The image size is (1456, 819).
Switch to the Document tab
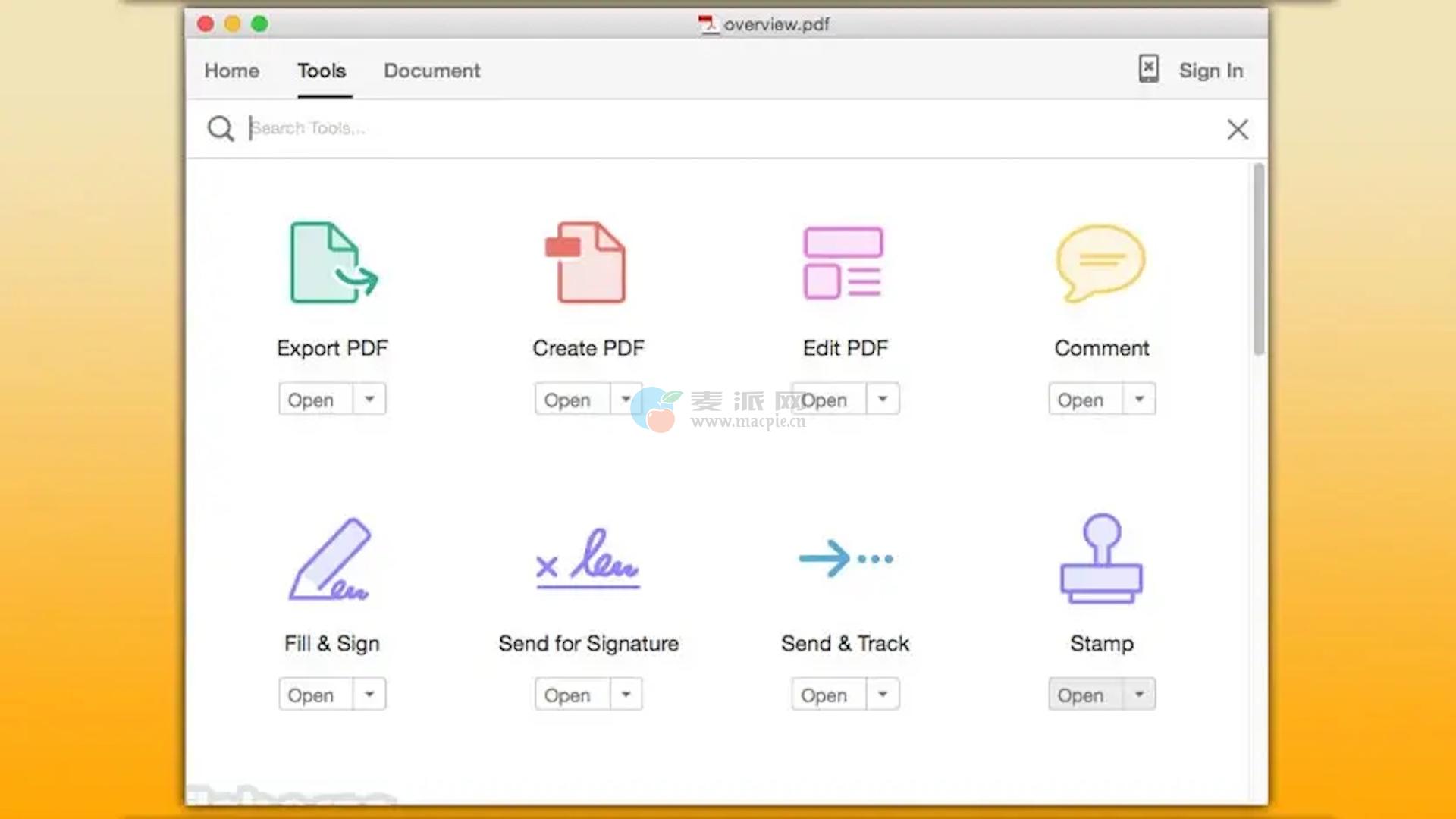(431, 71)
